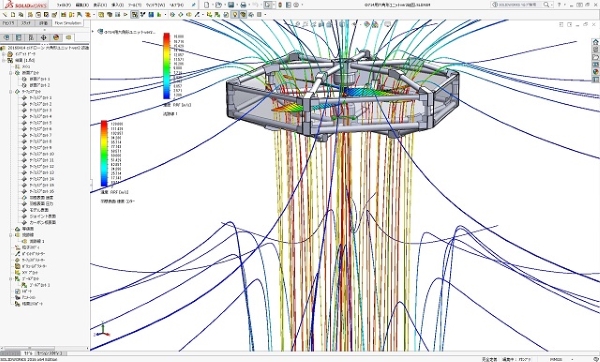This screenshot has width=600, height=362.
Task: Select the crosshair manager tab icon
Action: pos(44,38)
